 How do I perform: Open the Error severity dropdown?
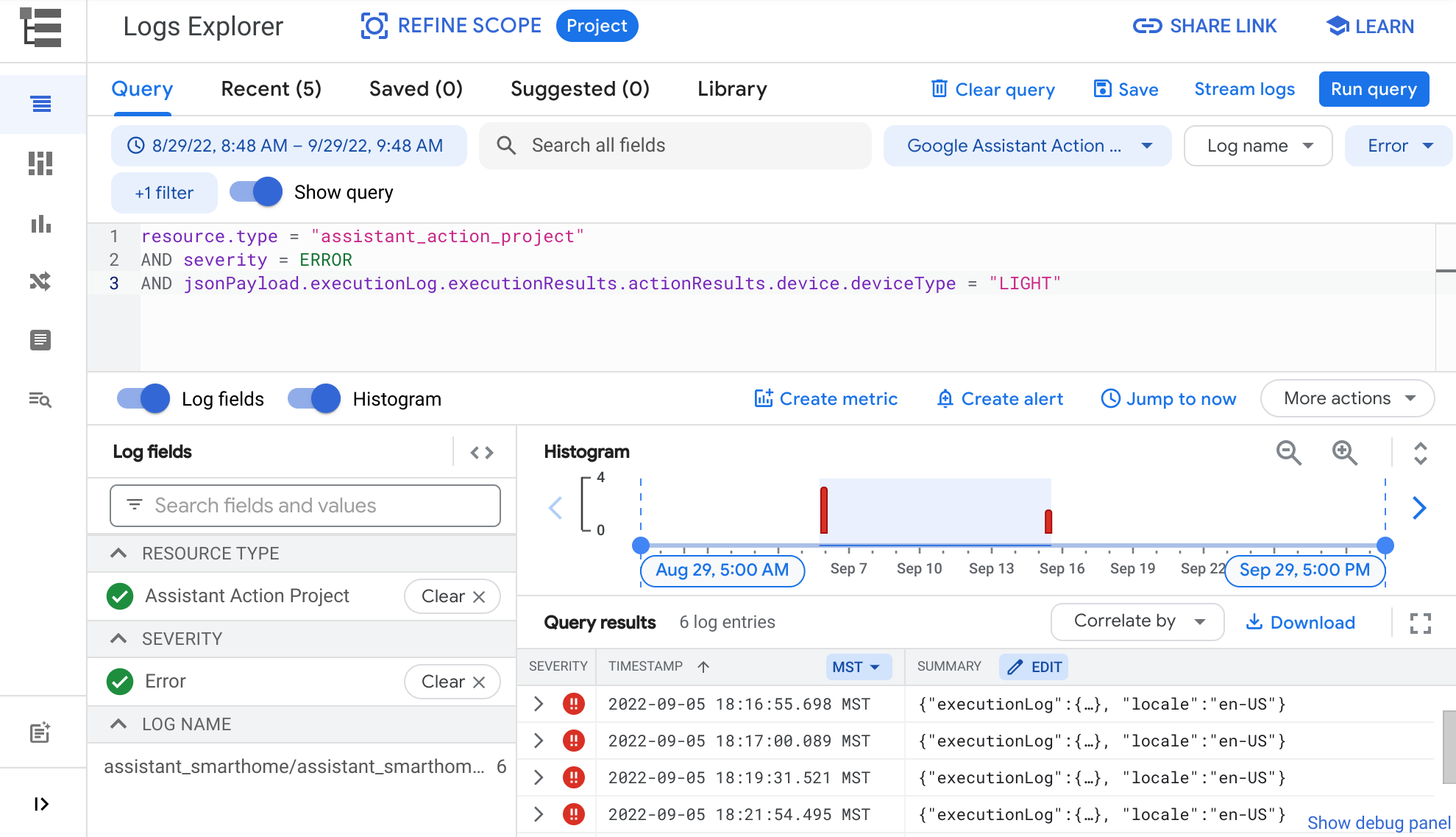tap(1400, 146)
